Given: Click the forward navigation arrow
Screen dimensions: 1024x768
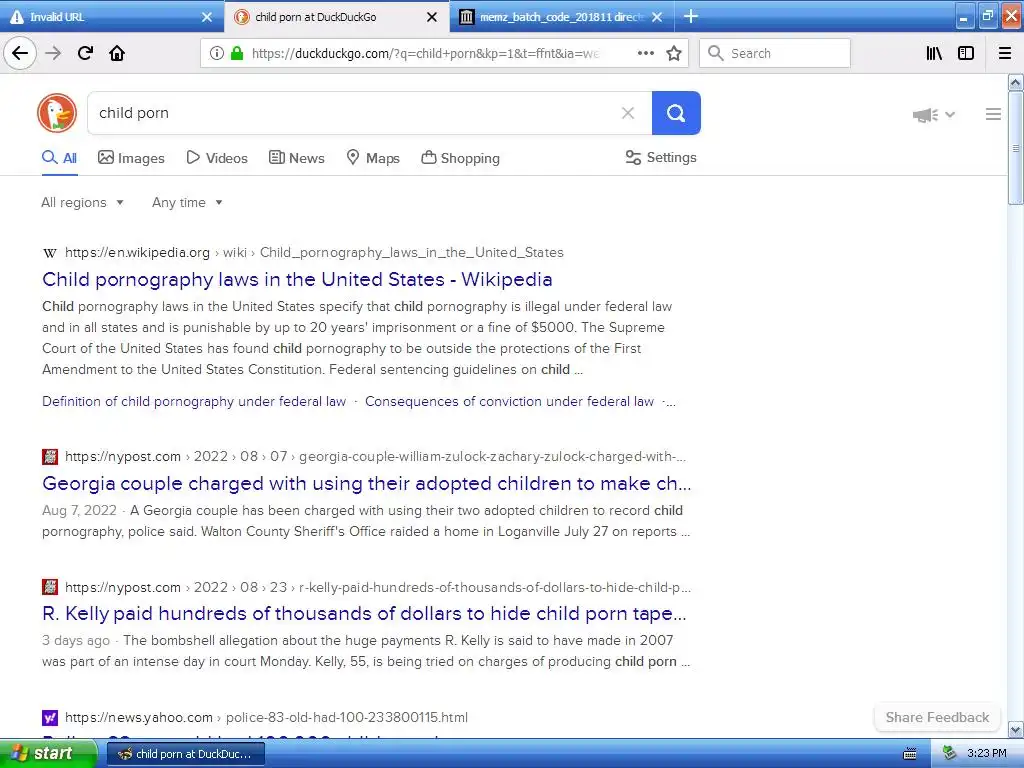Looking at the screenshot, I should point(53,53).
